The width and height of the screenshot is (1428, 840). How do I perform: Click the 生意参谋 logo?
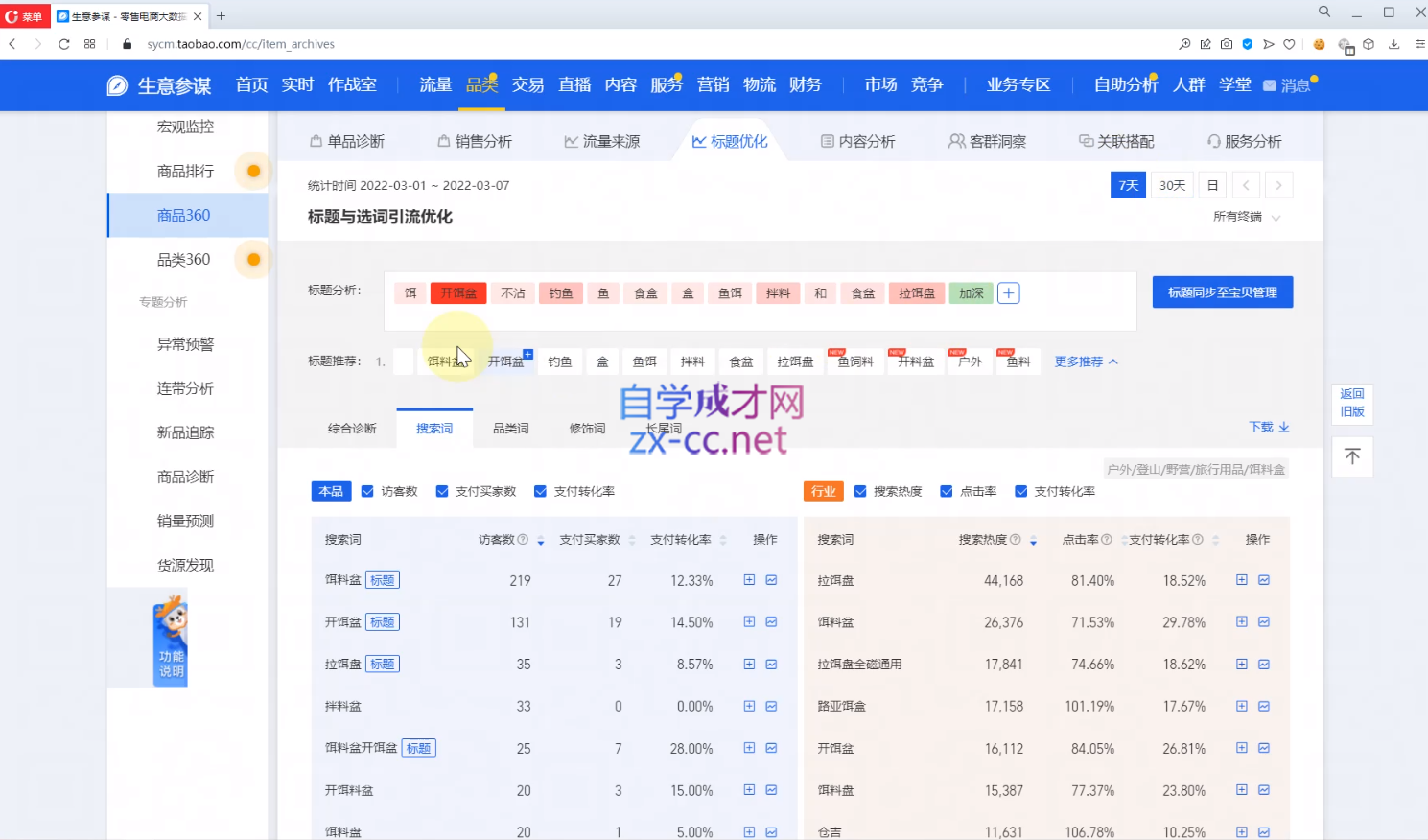point(159,85)
